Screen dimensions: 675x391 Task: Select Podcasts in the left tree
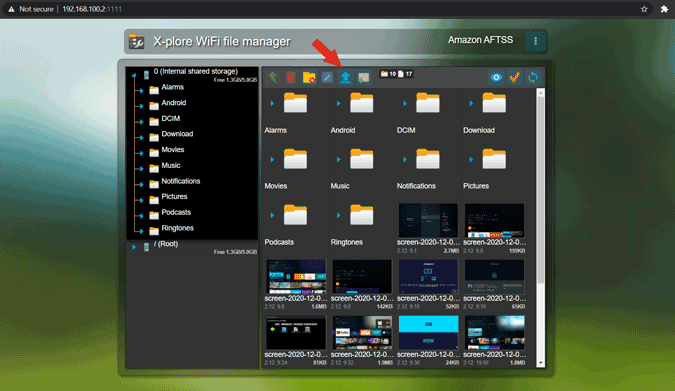pos(176,212)
